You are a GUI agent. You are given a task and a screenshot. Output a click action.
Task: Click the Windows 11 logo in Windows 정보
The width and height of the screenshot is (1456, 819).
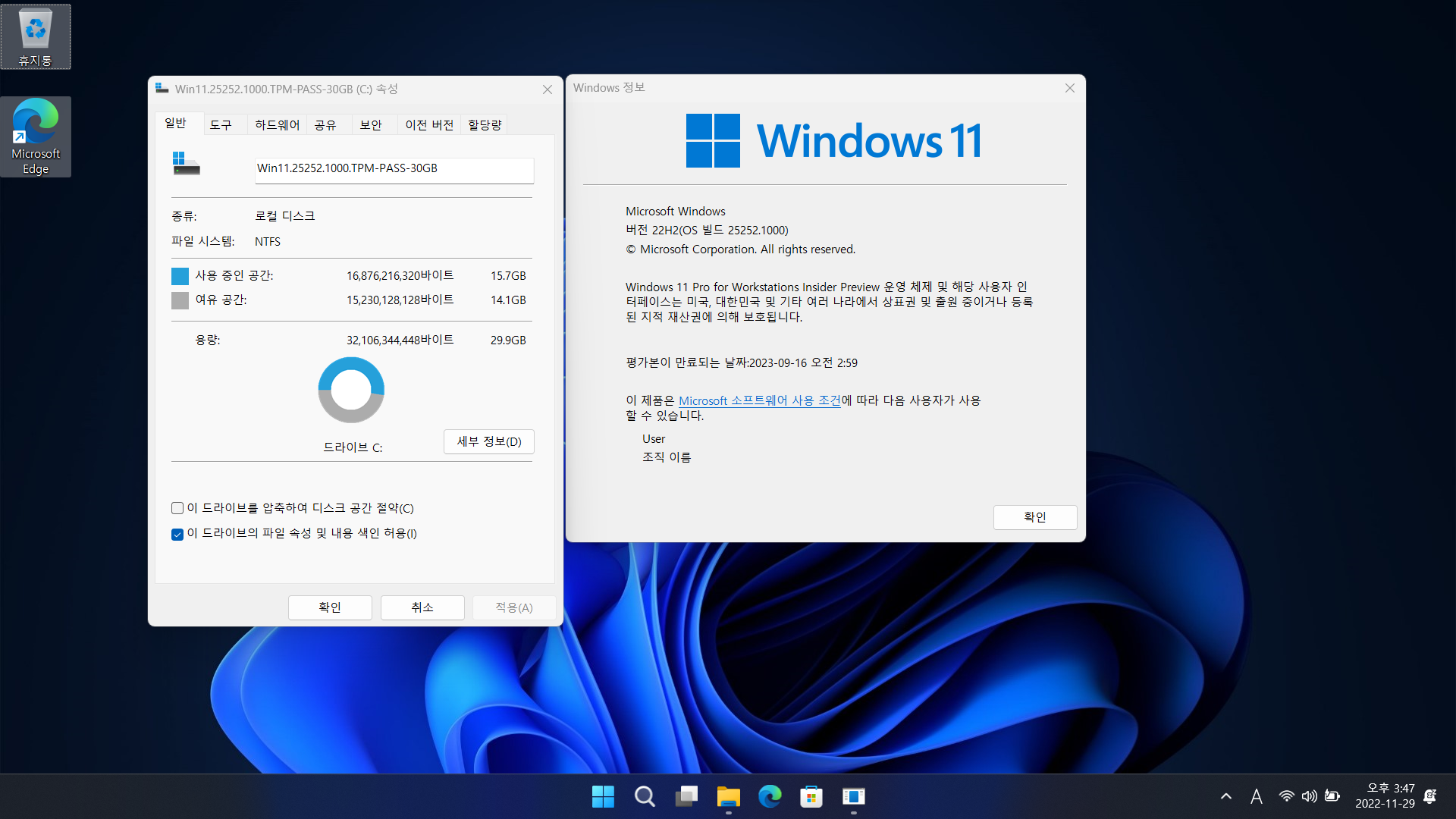pos(833,140)
